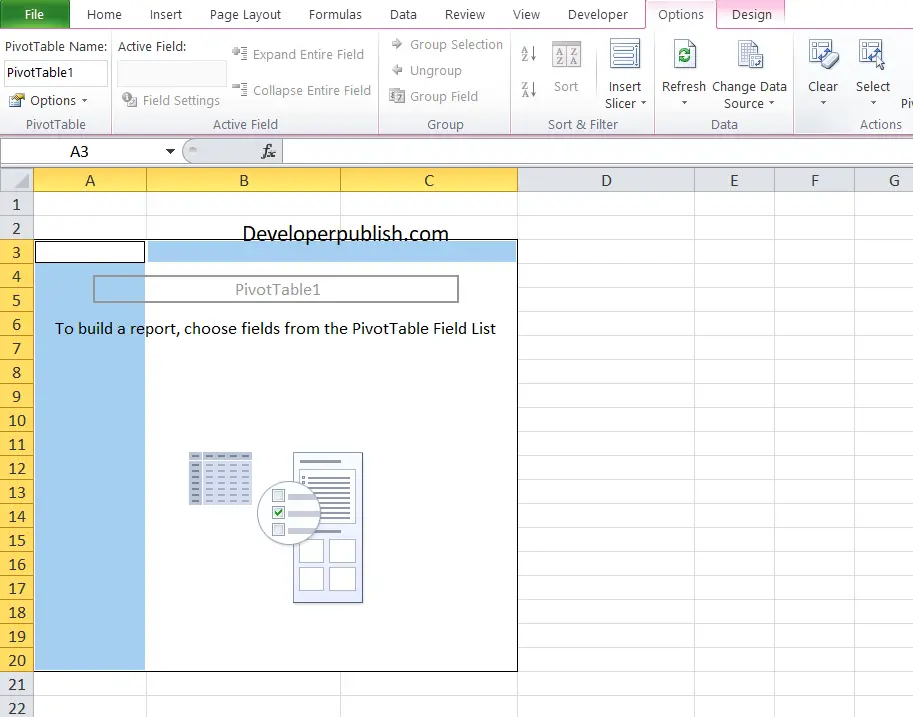Screen dimensions: 913x717
Task: Select column F header
Action: pyautogui.click(x=815, y=180)
